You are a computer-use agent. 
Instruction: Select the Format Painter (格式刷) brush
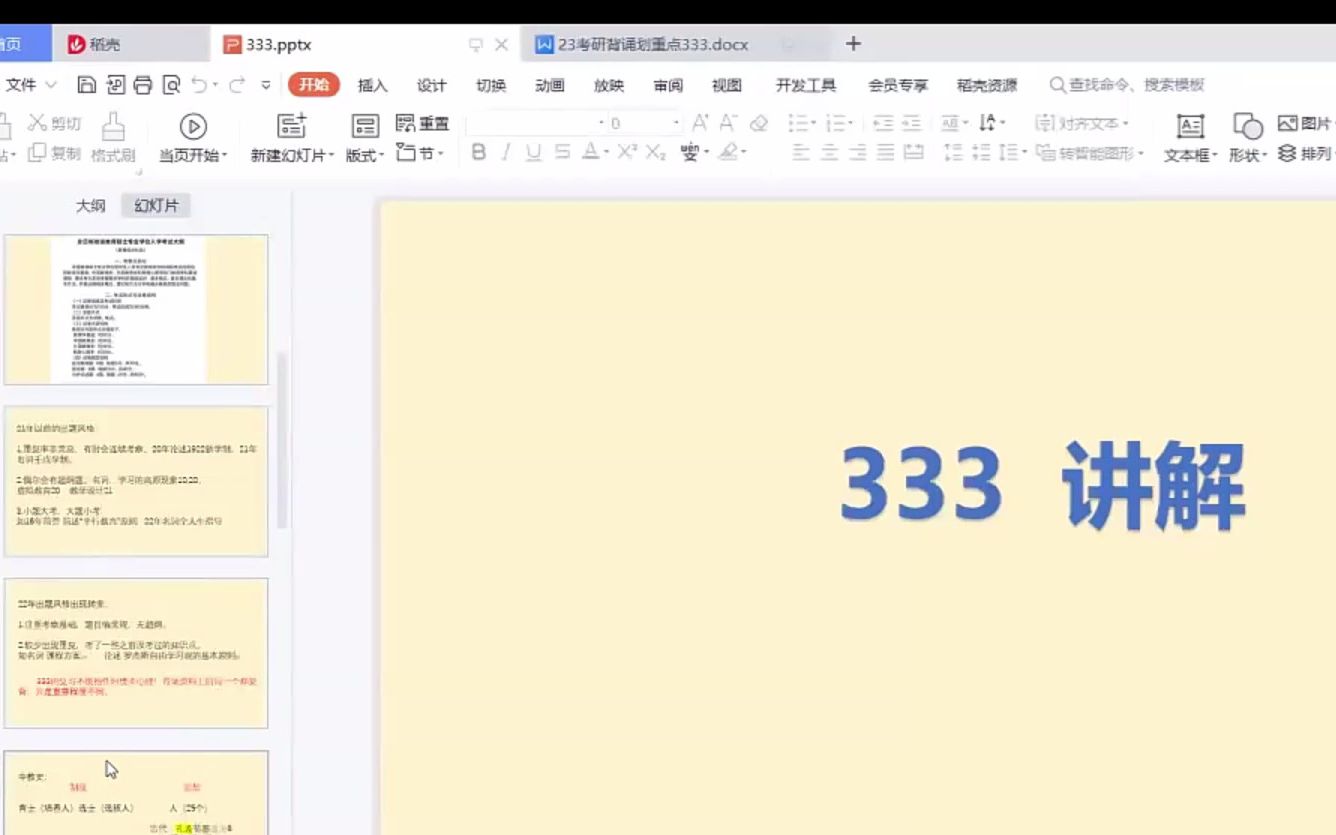point(113,127)
